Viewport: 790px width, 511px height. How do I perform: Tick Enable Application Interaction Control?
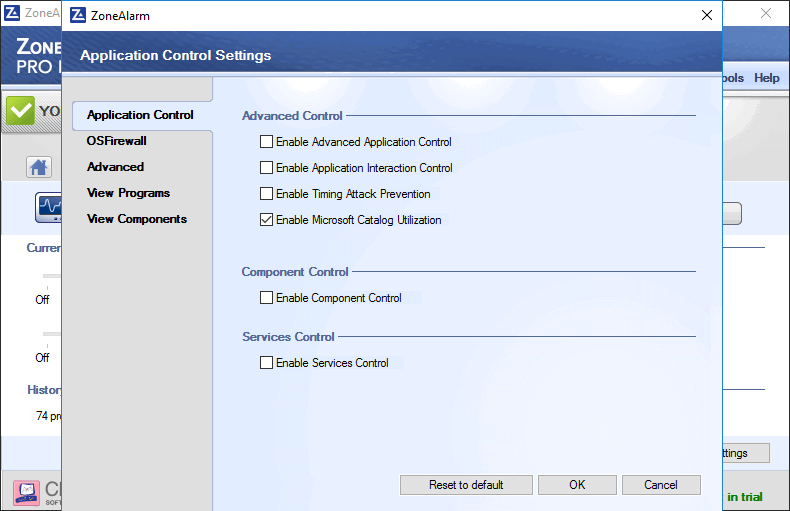click(267, 168)
